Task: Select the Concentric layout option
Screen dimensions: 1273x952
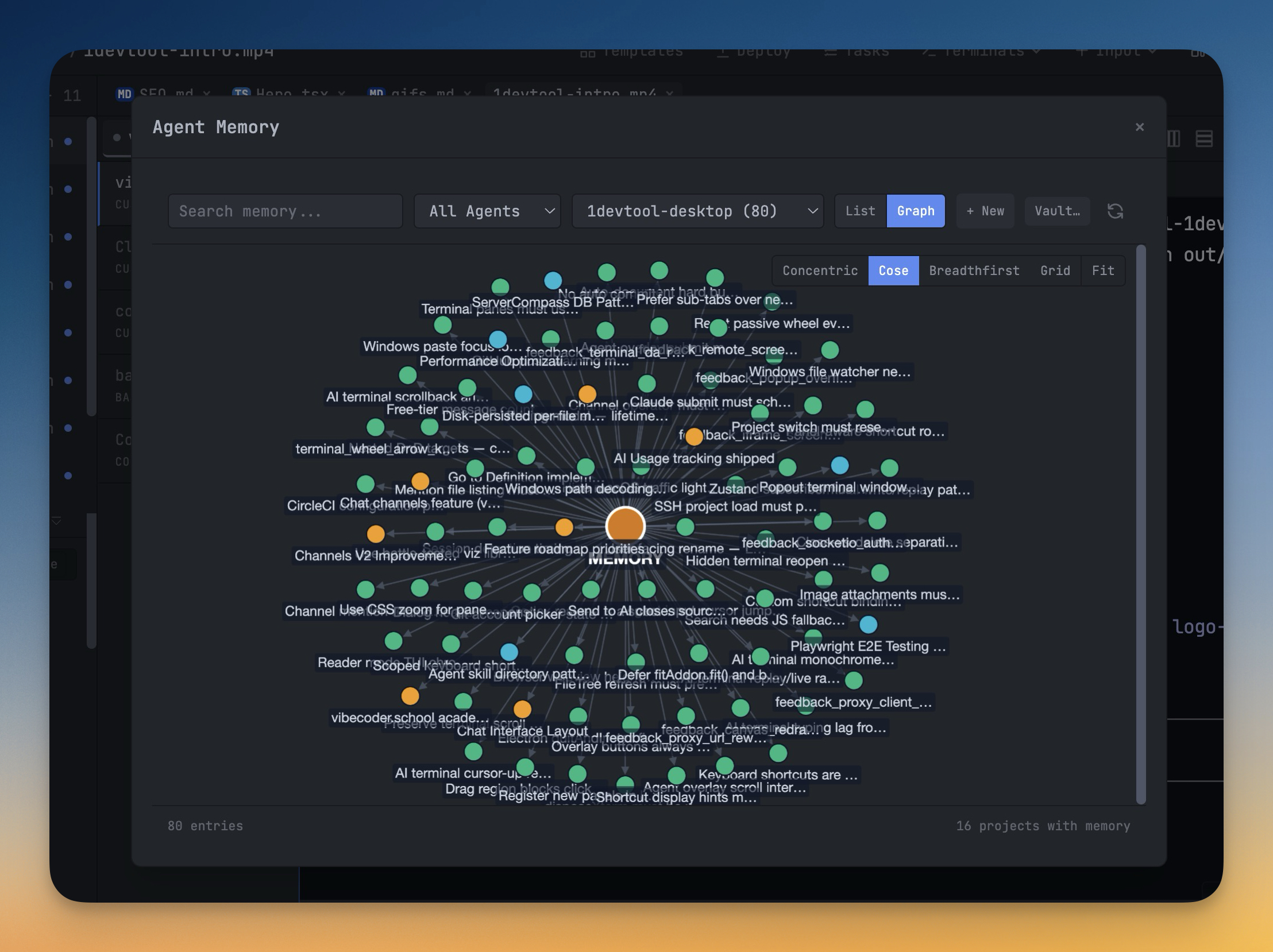Action: pos(820,271)
